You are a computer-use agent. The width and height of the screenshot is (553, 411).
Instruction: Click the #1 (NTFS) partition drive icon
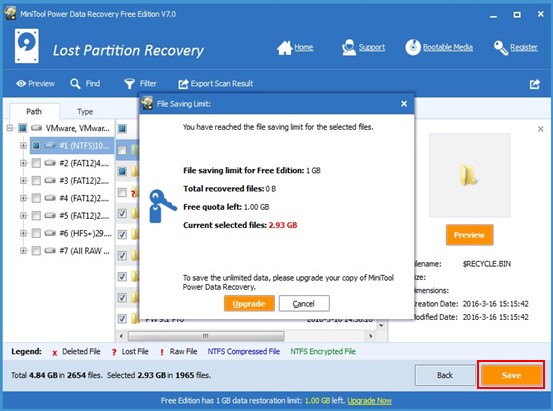[50, 145]
